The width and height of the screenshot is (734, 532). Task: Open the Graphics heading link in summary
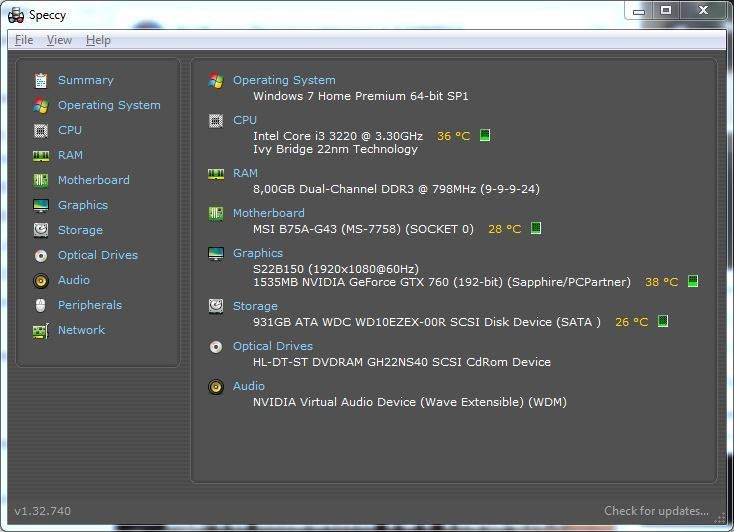(258, 253)
